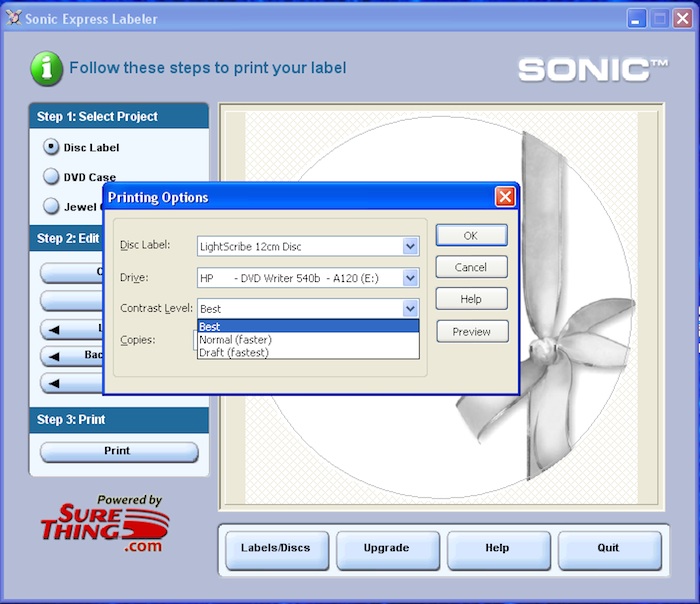
Task: Click the Step 1: Select Project header
Action: coord(119,117)
